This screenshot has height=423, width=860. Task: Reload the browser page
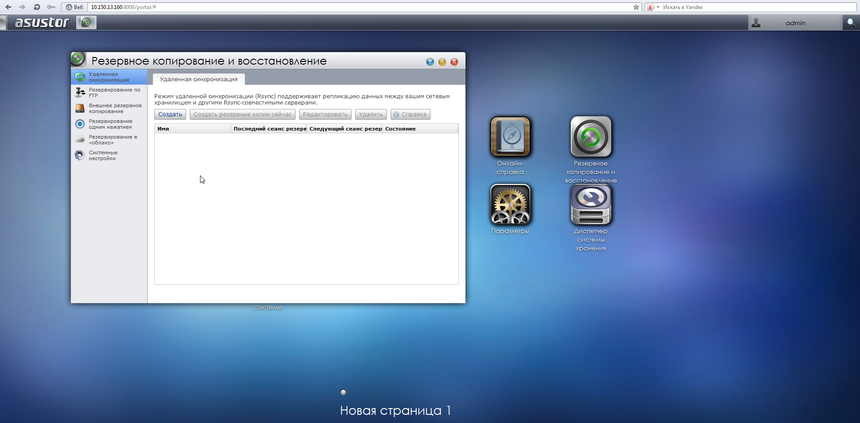pos(36,7)
